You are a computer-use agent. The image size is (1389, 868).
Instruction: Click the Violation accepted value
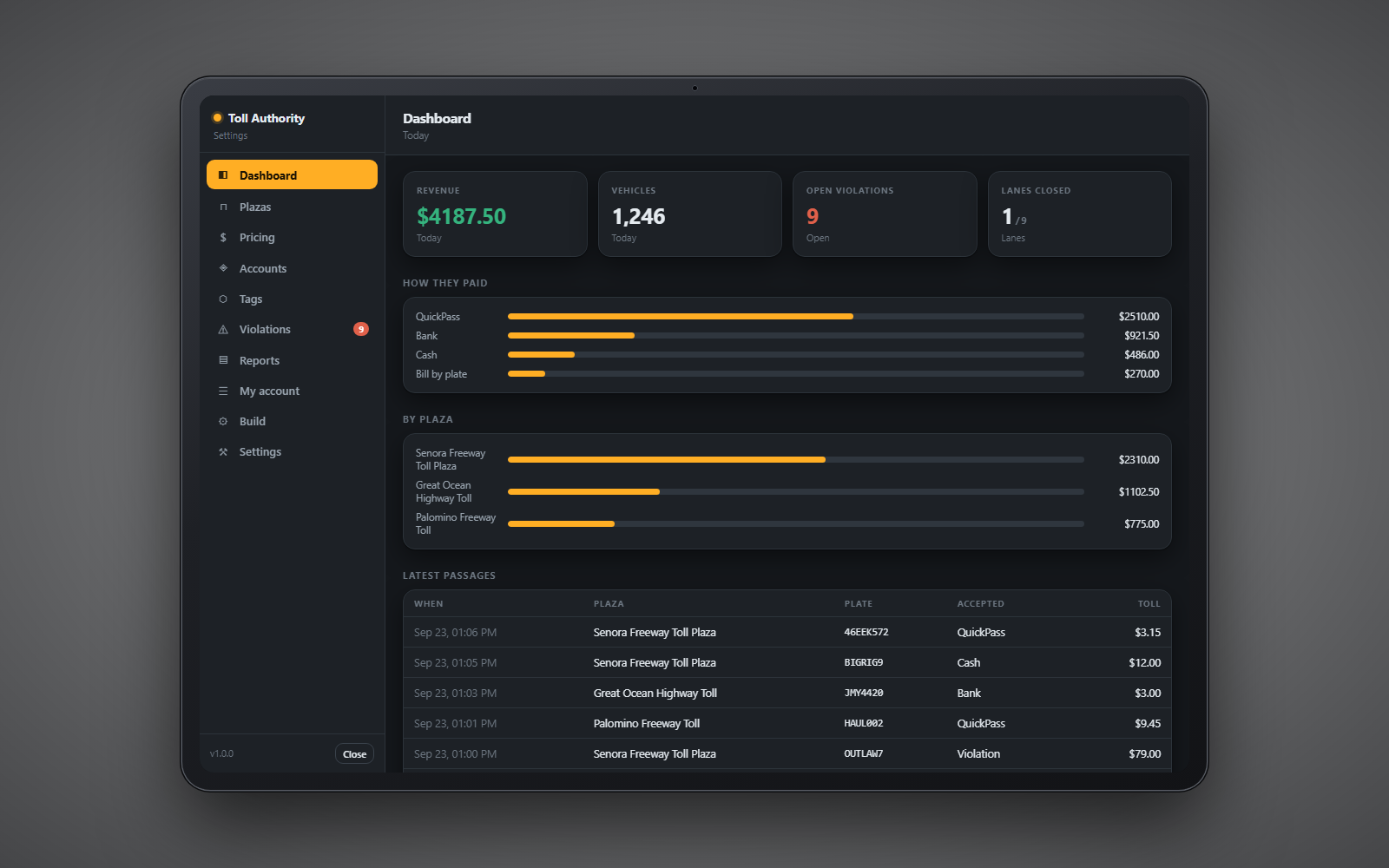tap(978, 754)
